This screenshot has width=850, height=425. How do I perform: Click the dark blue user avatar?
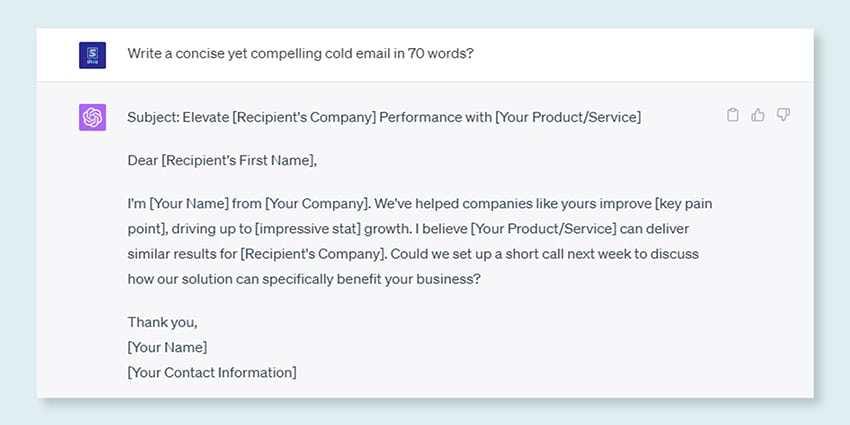93,54
